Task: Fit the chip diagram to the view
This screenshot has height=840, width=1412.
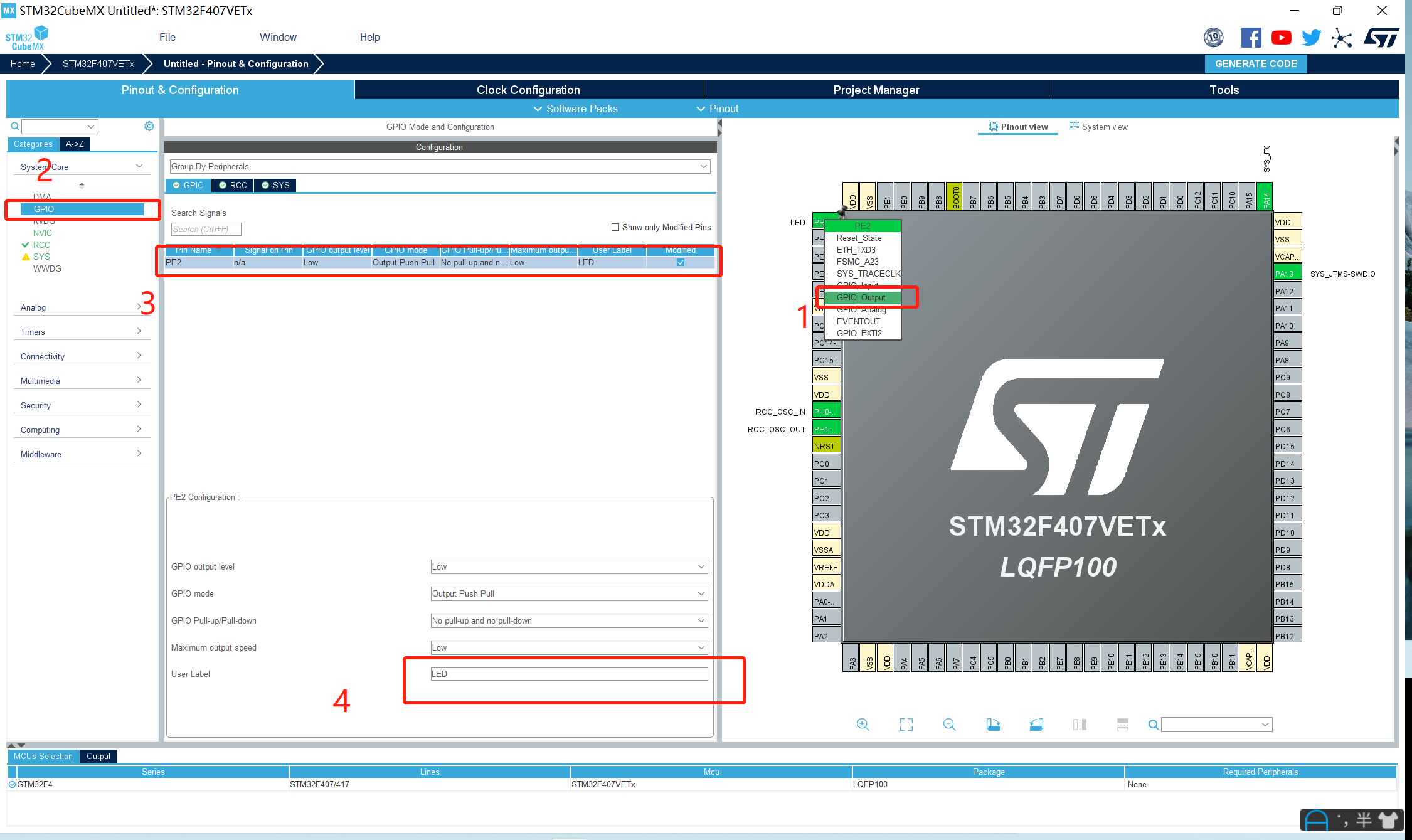Action: click(x=906, y=725)
